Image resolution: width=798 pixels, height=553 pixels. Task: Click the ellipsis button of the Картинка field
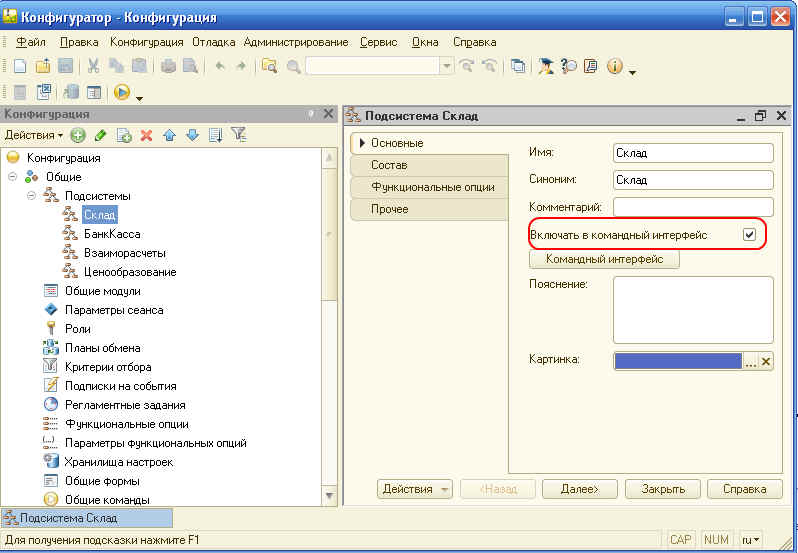tap(750, 362)
